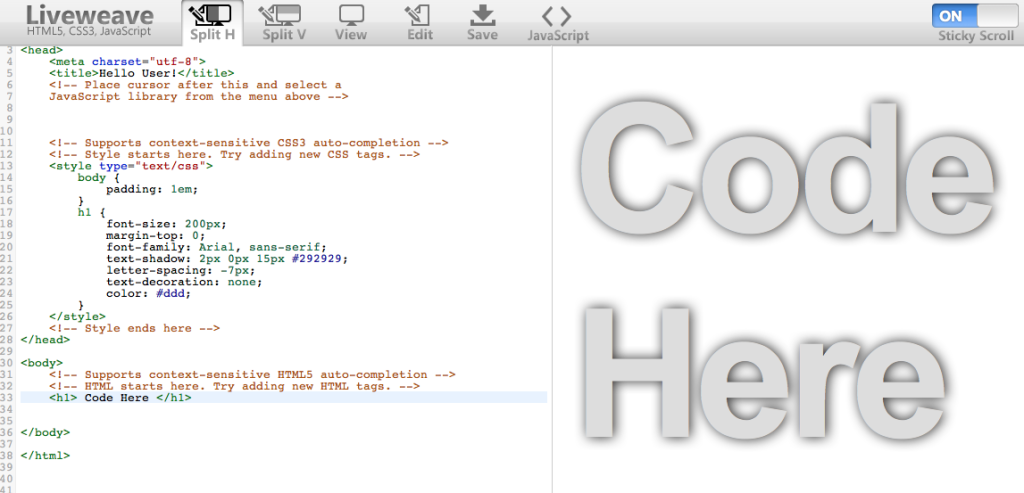Image resolution: width=1024 pixels, height=493 pixels.
Task: Click the 'color: #ddd;' line
Action: pyautogui.click(x=148, y=294)
